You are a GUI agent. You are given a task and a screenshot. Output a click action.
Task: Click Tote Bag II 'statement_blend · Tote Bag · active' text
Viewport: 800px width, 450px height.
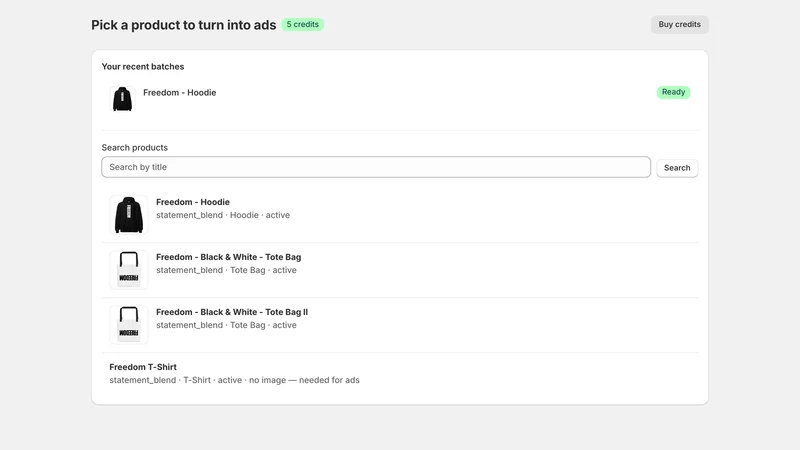point(226,325)
